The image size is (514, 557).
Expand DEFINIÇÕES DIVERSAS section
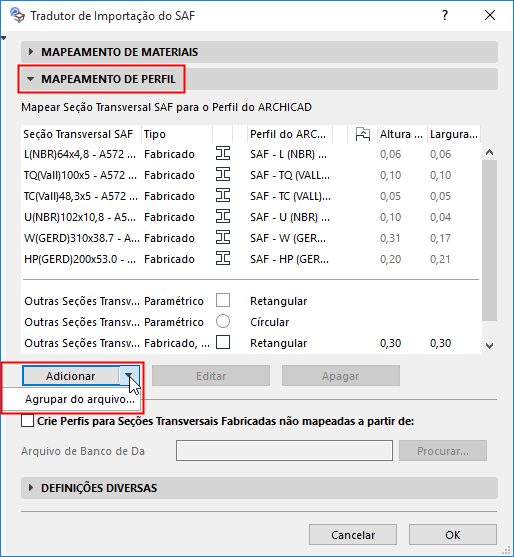coord(259,488)
